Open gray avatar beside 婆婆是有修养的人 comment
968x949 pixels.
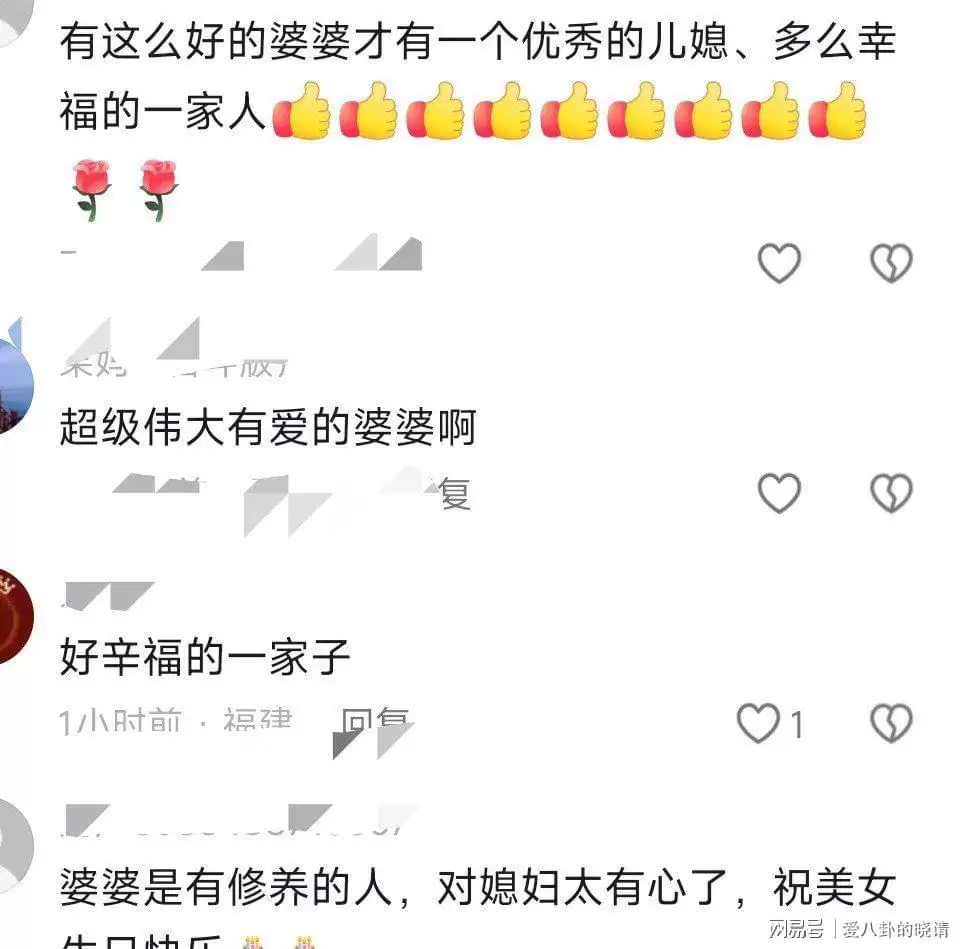(x=16, y=846)
